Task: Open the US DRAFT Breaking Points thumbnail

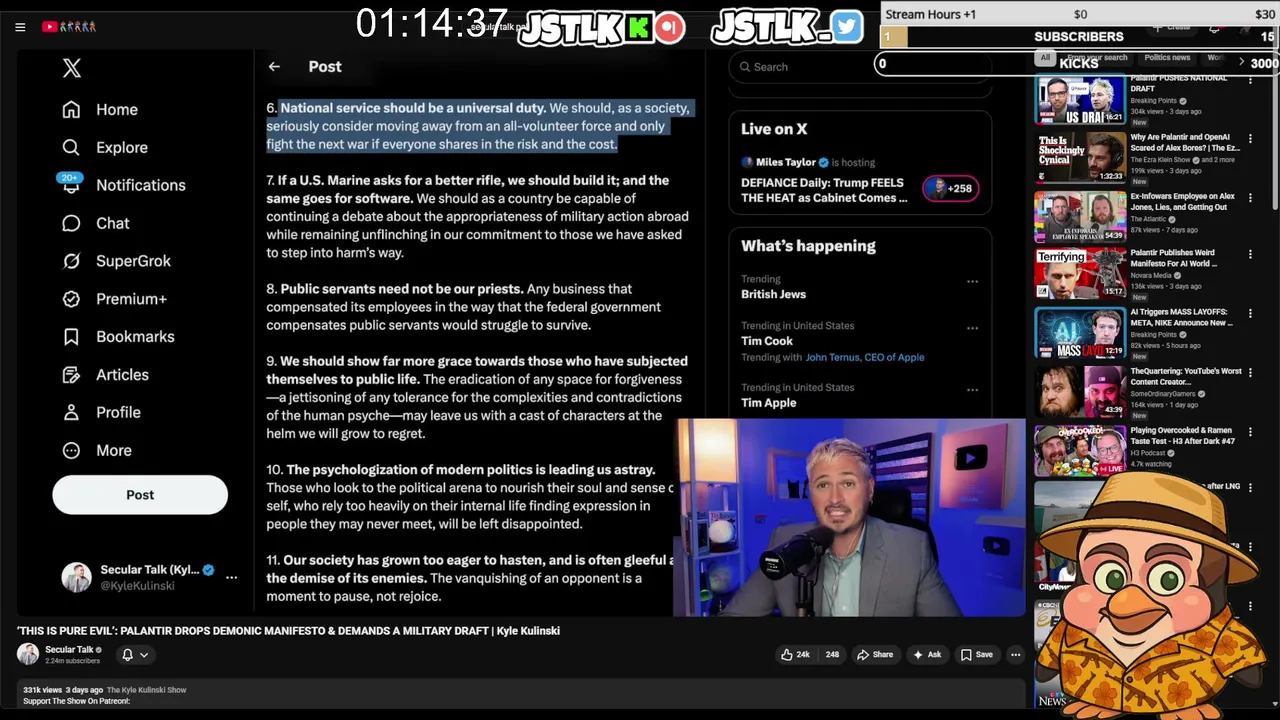Action: 1080,100
